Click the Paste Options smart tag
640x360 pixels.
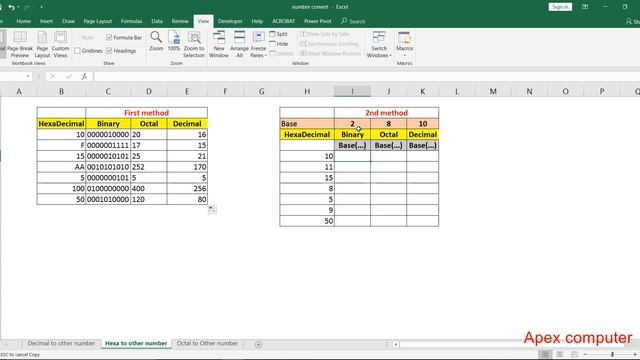(x=212, y=209)
